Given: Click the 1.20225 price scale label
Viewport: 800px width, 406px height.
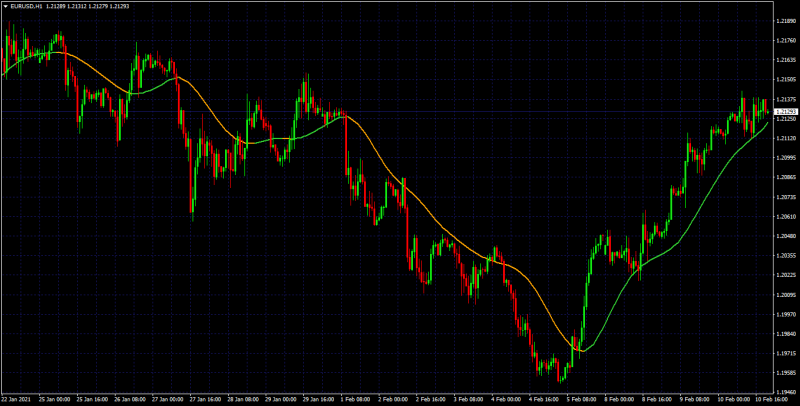Looking at the screenshot, I should click(786, 275).
